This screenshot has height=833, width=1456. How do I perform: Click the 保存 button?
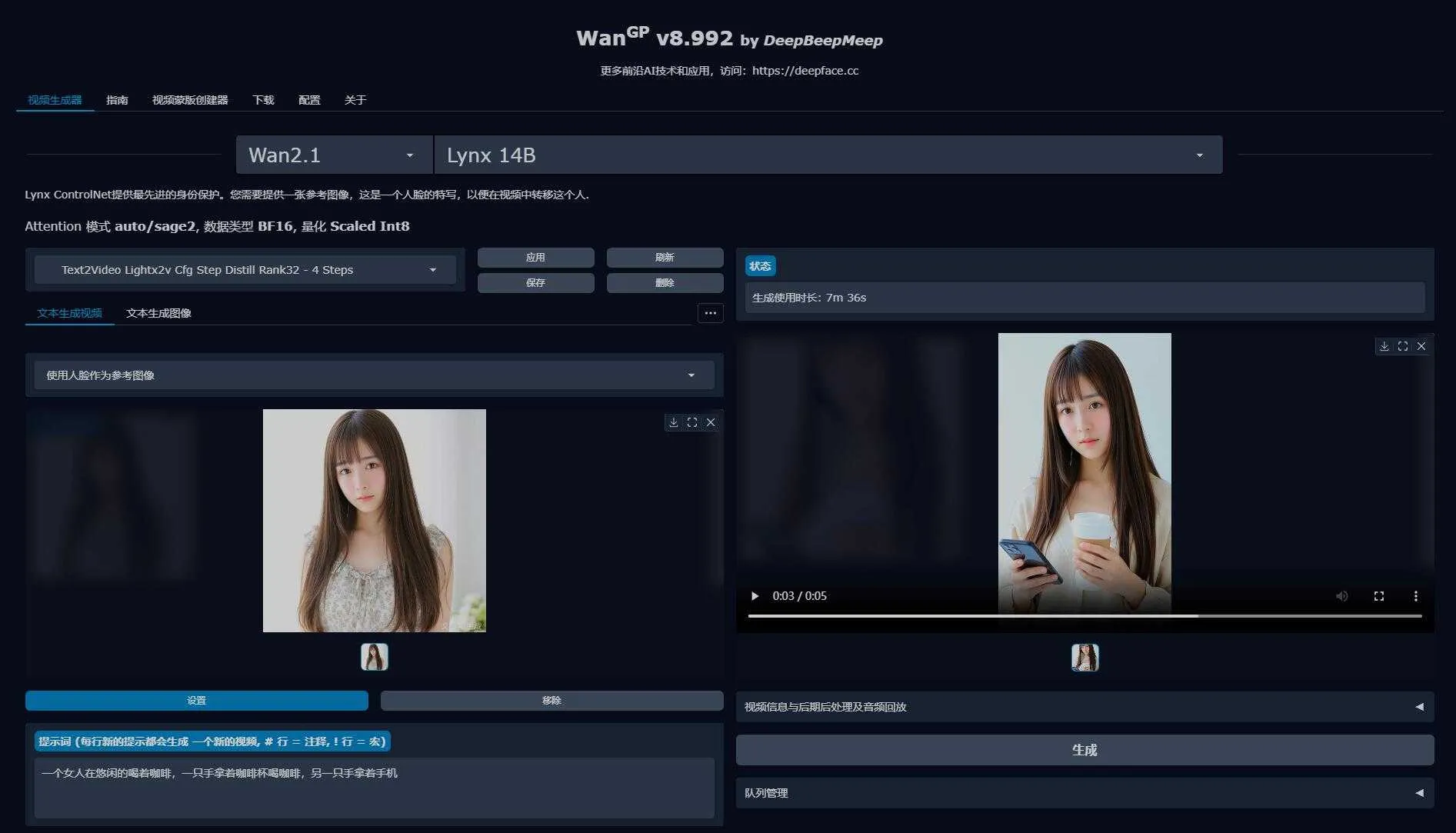[x=535, y=283]
